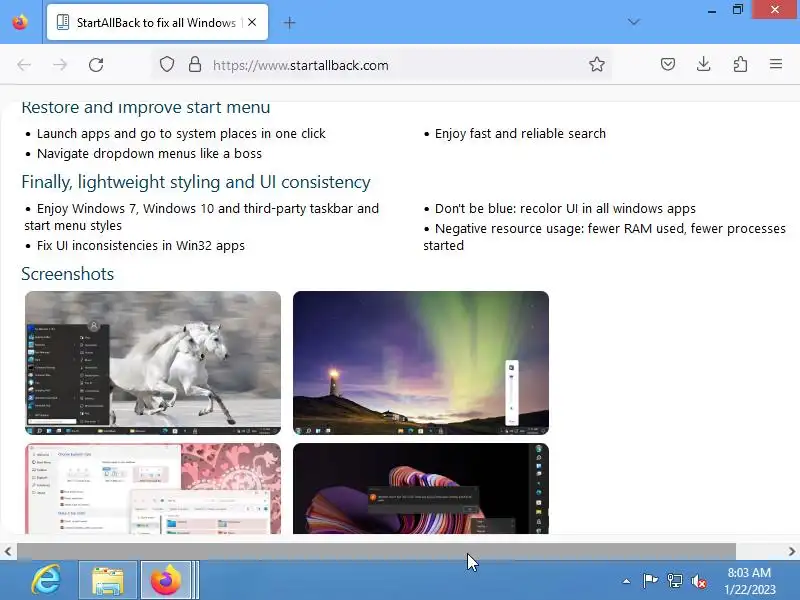
Task: Click the Screenshots heading
Action: [x=67, y=274]
